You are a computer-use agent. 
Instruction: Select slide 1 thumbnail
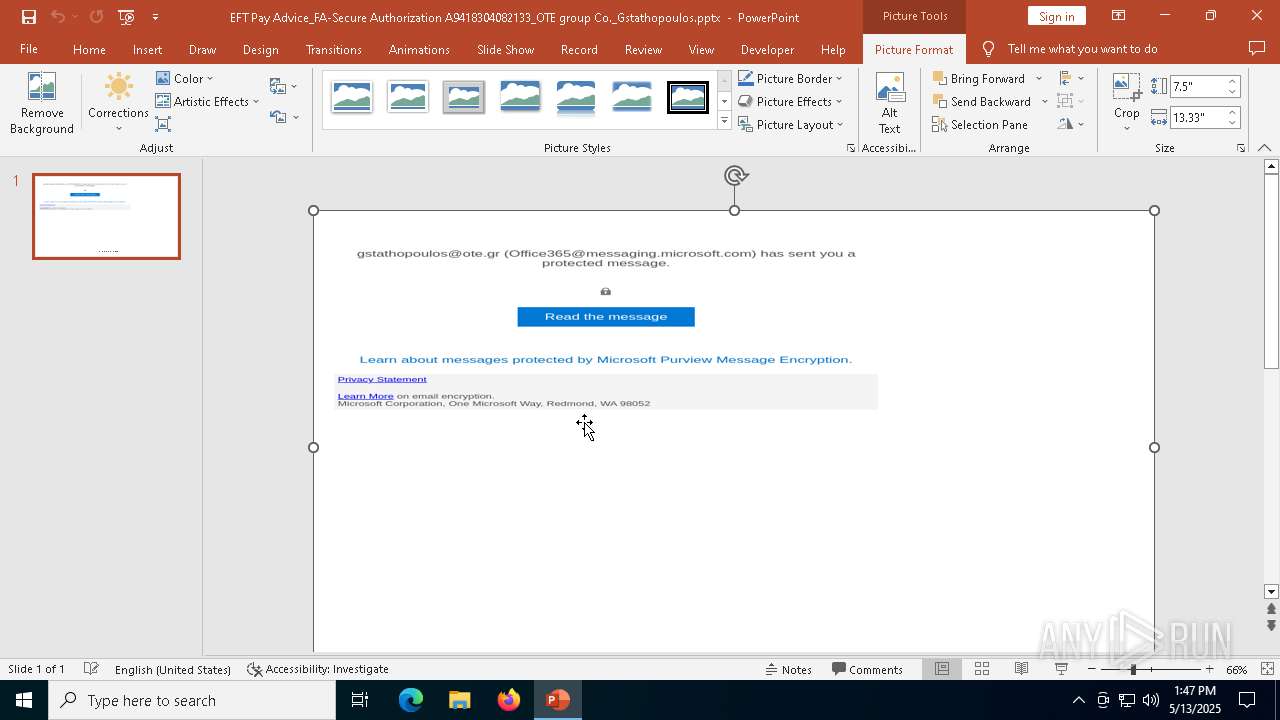[x=106, y=216]
